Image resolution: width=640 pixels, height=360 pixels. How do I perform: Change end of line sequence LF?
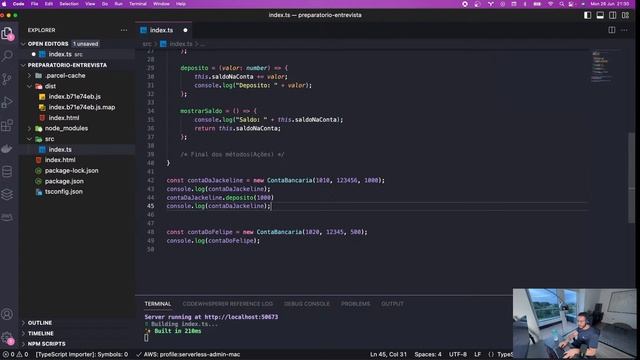click(x=477, y=354)
